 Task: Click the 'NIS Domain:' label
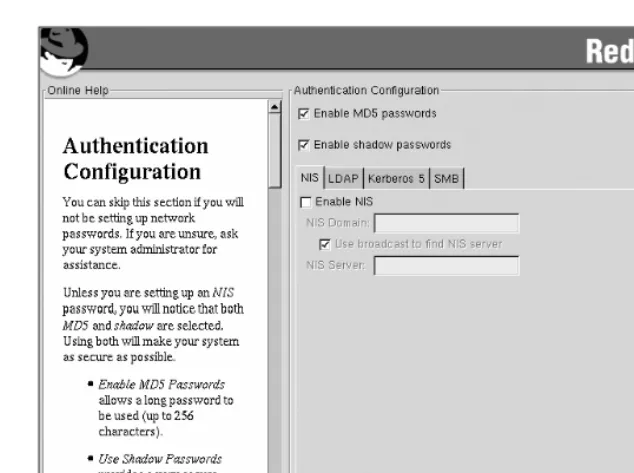pyautogui.click(x=338, y=223)
